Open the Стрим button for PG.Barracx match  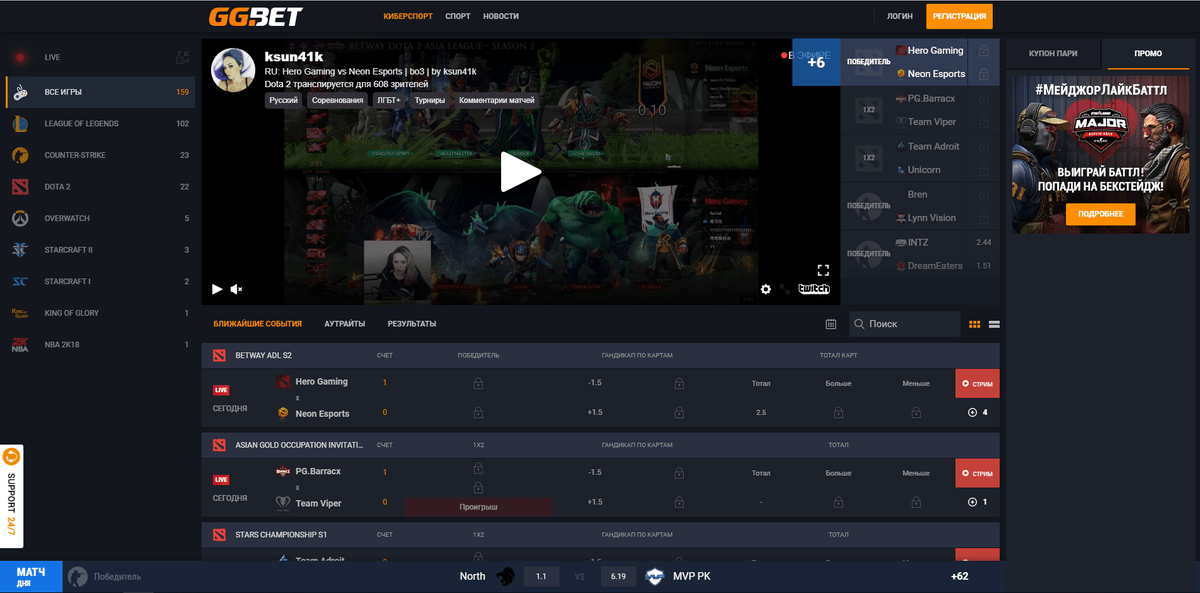click(x=977, y=473)
